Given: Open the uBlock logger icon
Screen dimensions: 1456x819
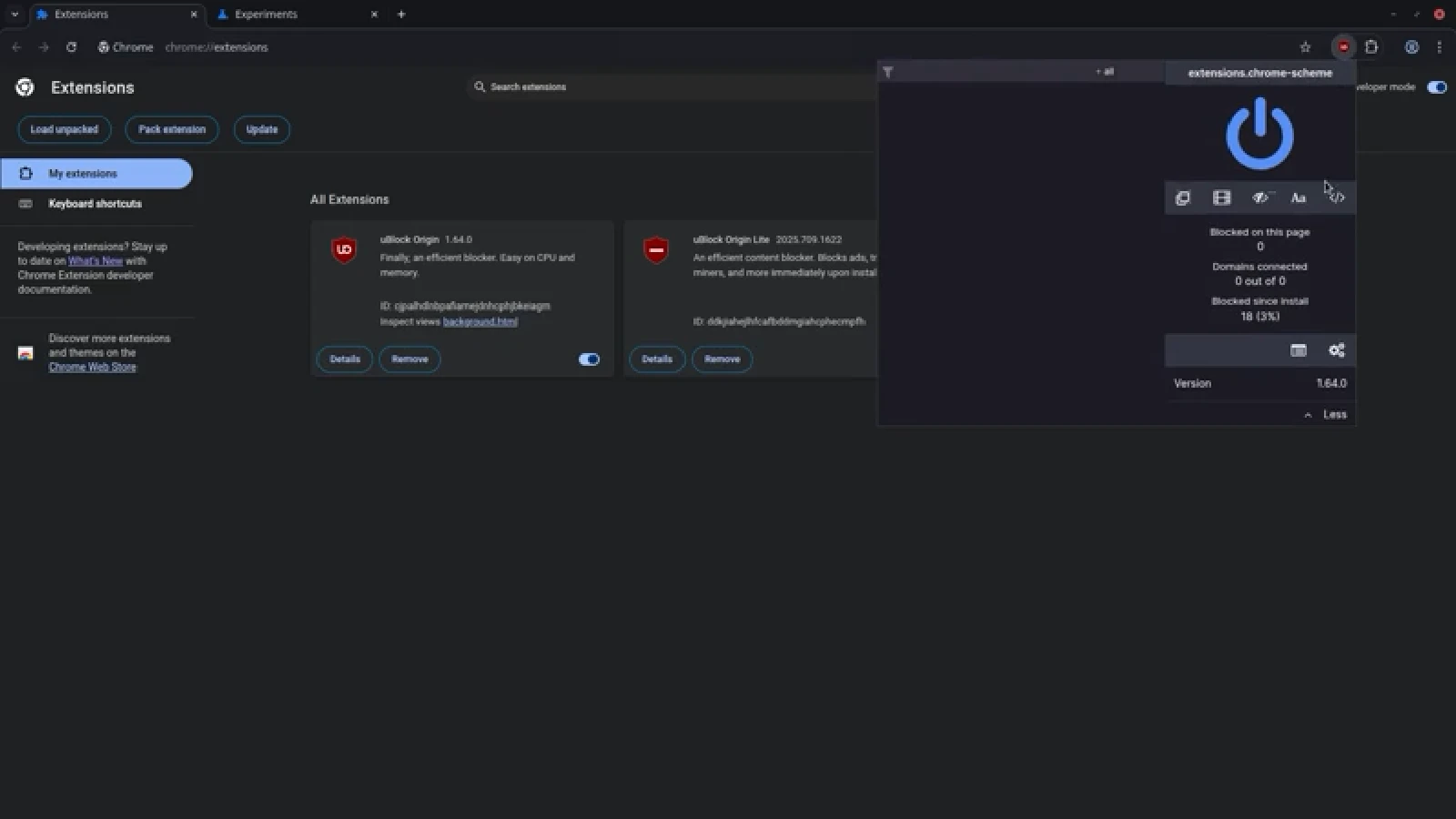Looking at the screenshot, I should click(x=1299, y=350).
